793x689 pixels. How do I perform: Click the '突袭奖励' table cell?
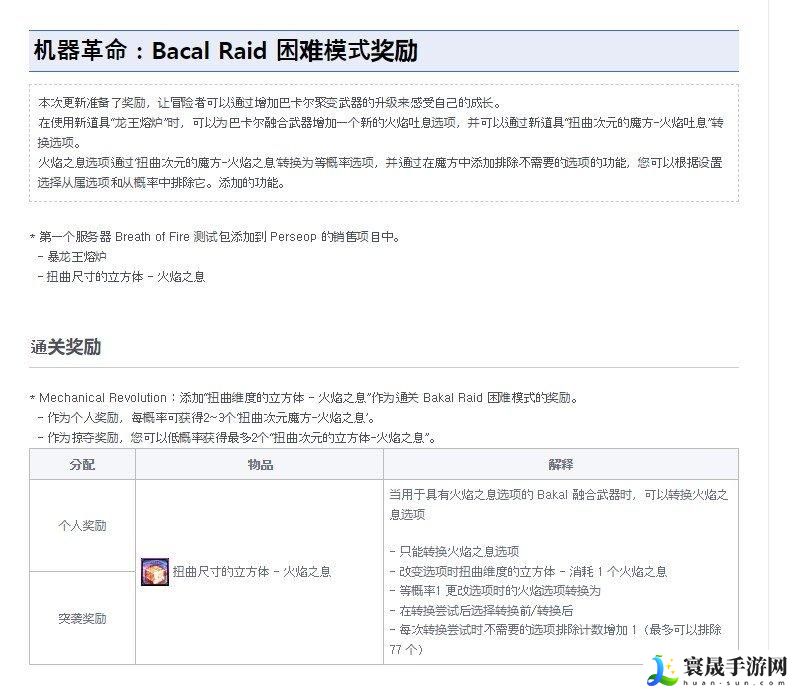tap(82, 619)
